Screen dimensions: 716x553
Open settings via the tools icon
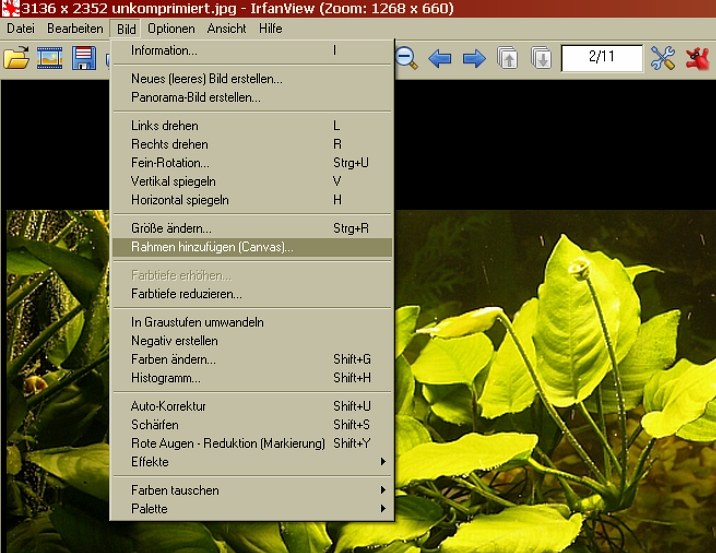click(662, 58)
